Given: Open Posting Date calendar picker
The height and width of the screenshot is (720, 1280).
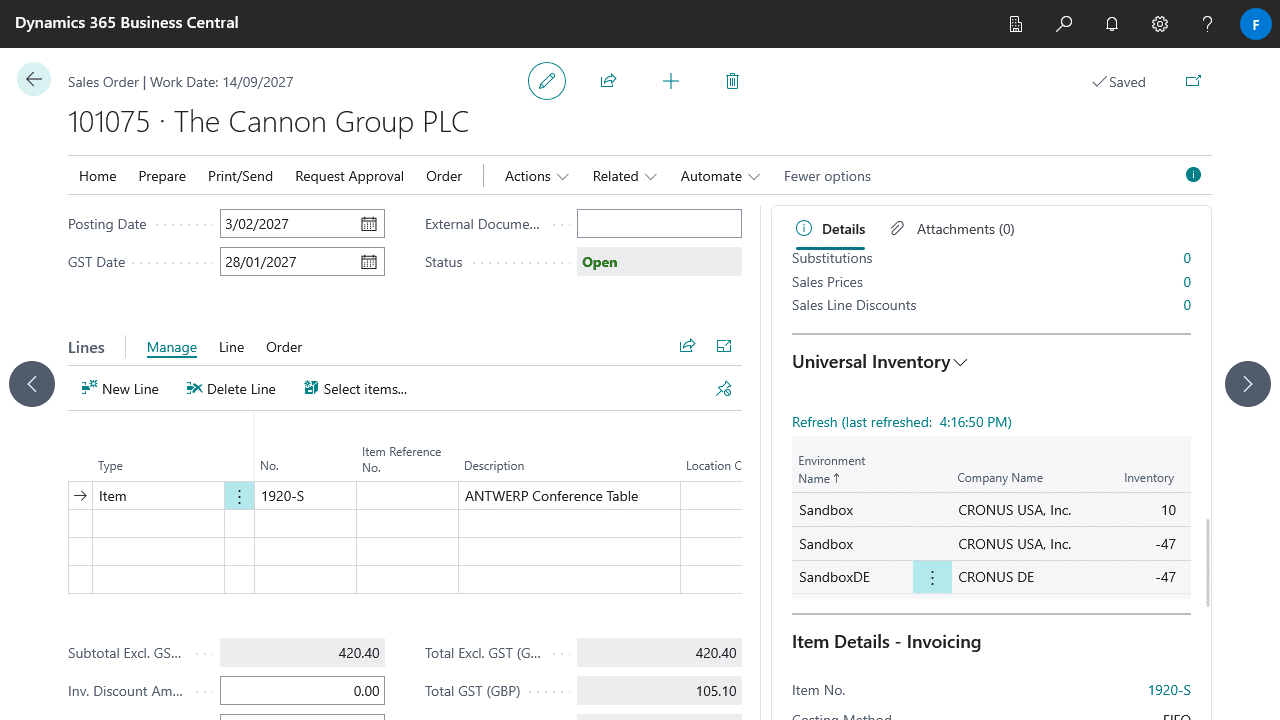Looking at the screenshot, I should (x=369, y=224).
